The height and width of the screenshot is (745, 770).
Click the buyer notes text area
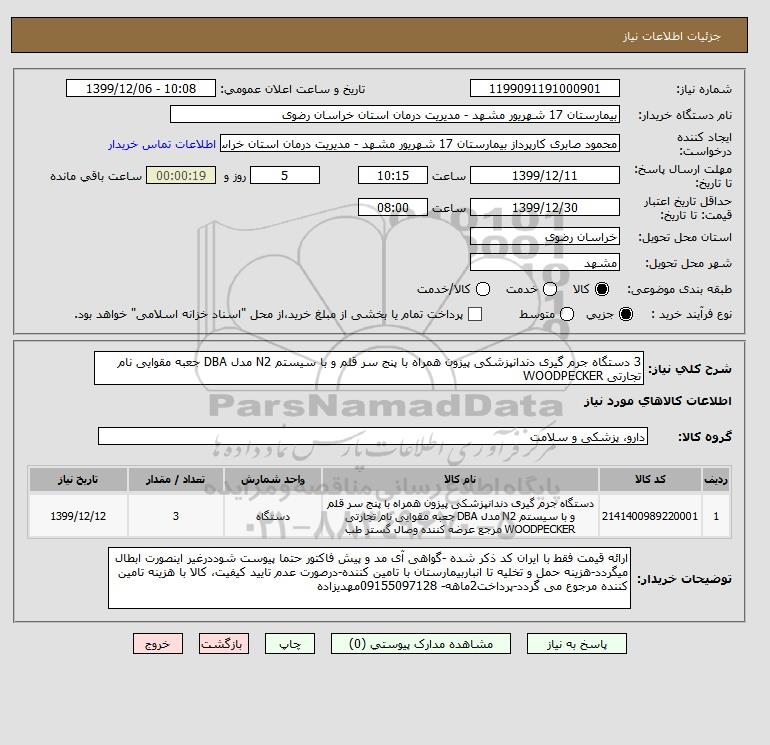[x=369, y=579]
